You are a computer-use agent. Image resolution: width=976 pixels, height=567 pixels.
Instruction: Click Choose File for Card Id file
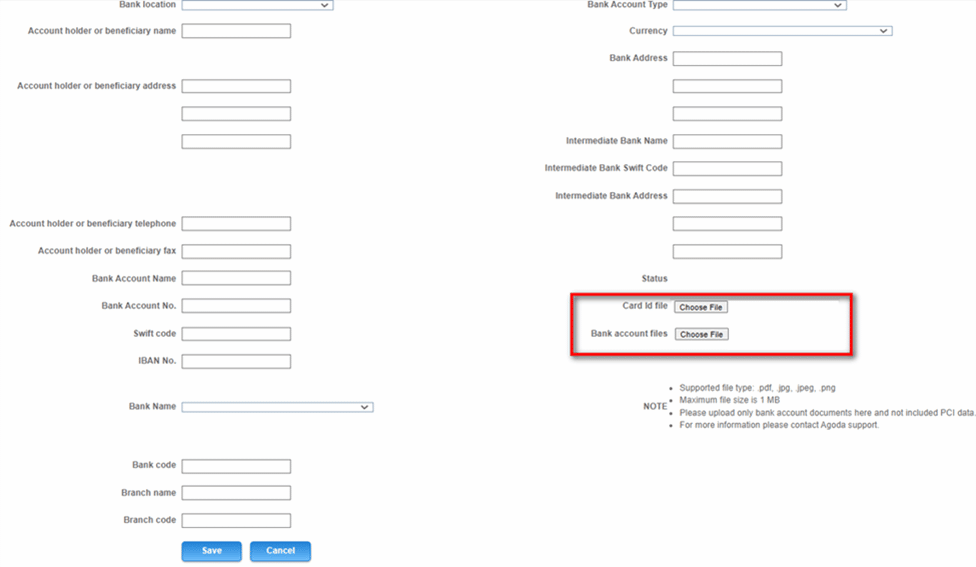click(x=701, y=307)
